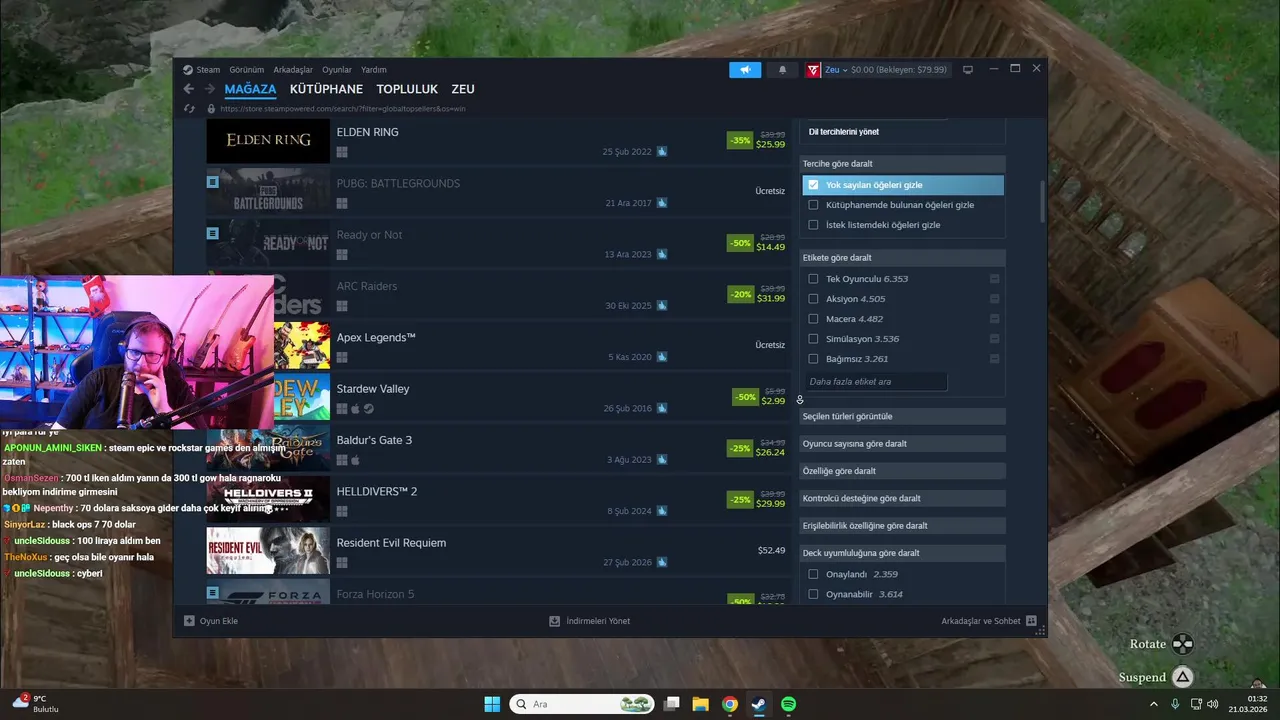
Task: Expand Seçilen türleri görüntüle section
Action: click(902, 416)
